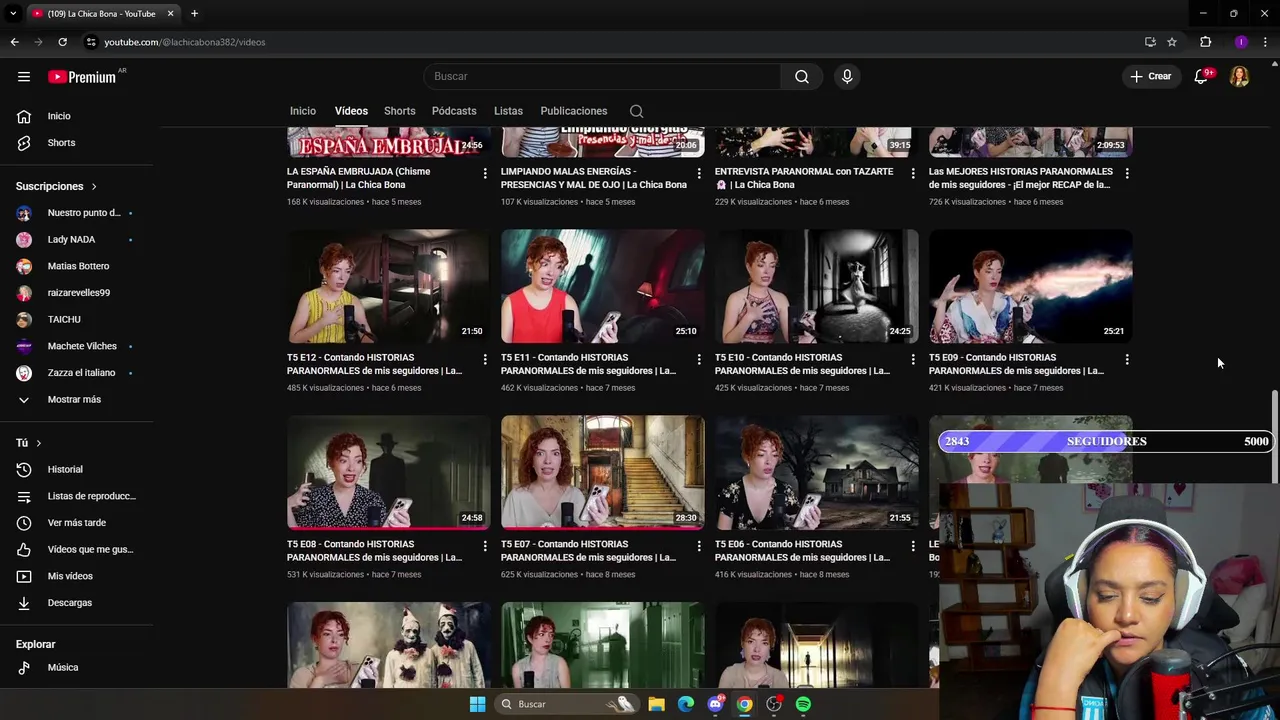The image size is (1280, 720).
Task: Open options for ENTREVISTA PARANORMAL video
Action: 913,173
